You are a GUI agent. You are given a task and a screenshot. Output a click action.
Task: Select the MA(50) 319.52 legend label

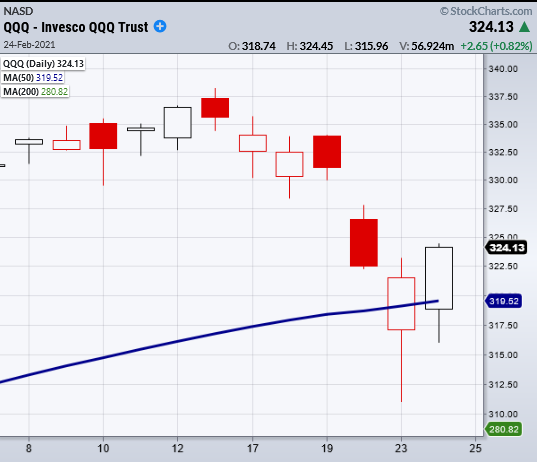click(33, 78)
